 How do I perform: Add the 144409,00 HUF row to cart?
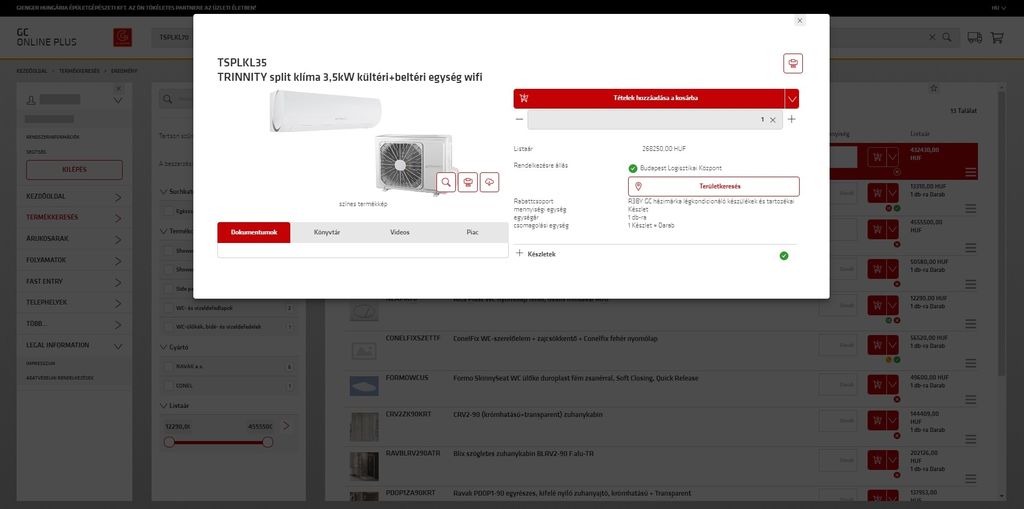876,421
